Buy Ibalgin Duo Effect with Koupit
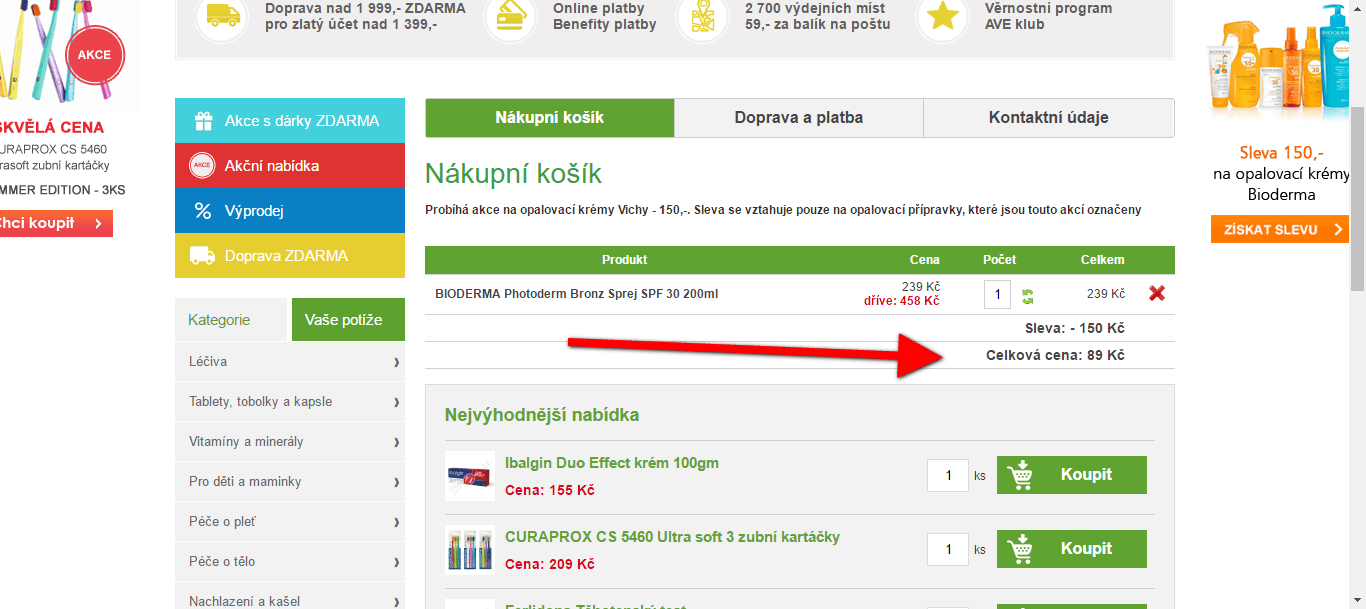This screenshot has width=1366, height=609. [x=1072, y=475]
